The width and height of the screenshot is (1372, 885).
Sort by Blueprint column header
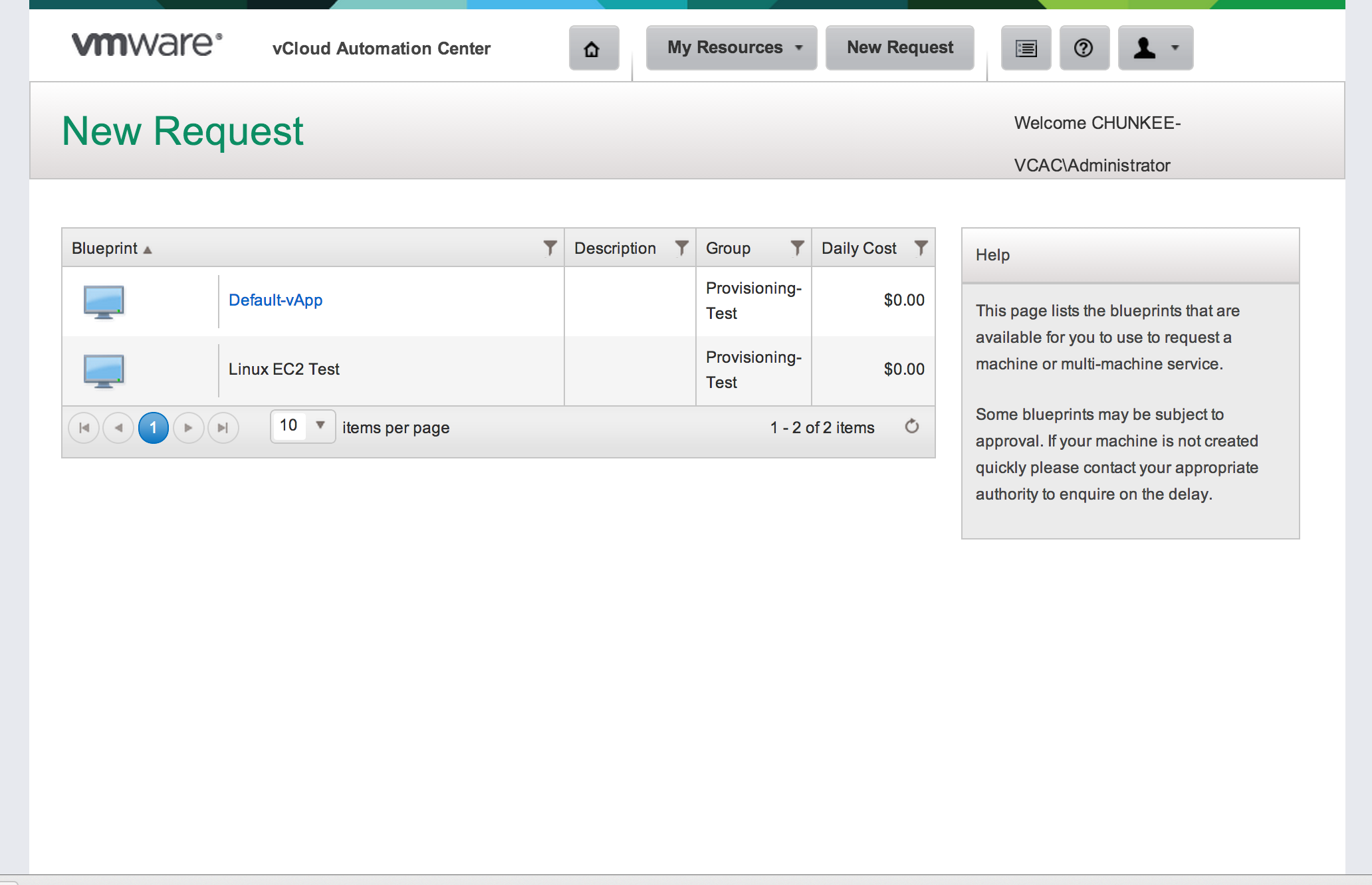(x=105, y=248)
